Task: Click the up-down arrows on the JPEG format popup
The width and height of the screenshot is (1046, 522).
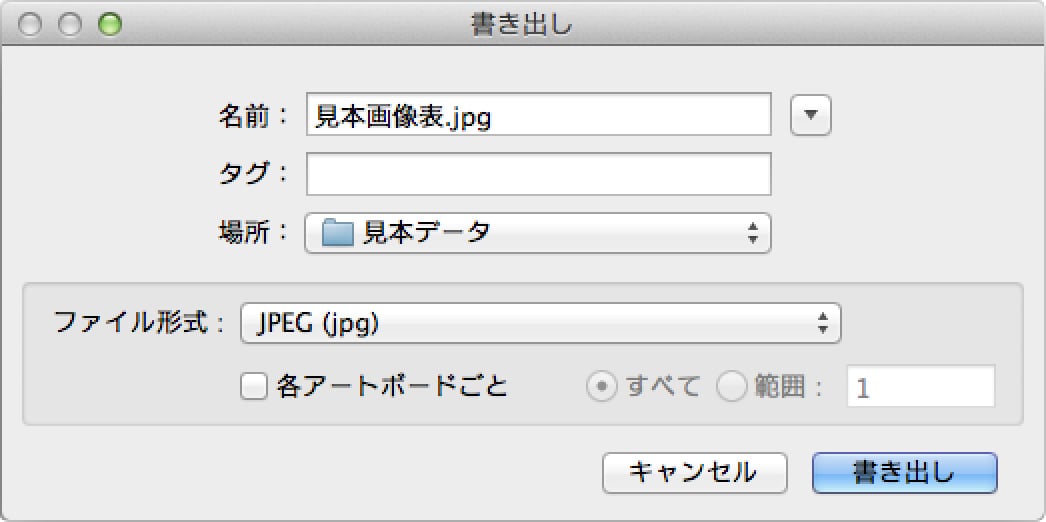Action: tap(822, 323)
